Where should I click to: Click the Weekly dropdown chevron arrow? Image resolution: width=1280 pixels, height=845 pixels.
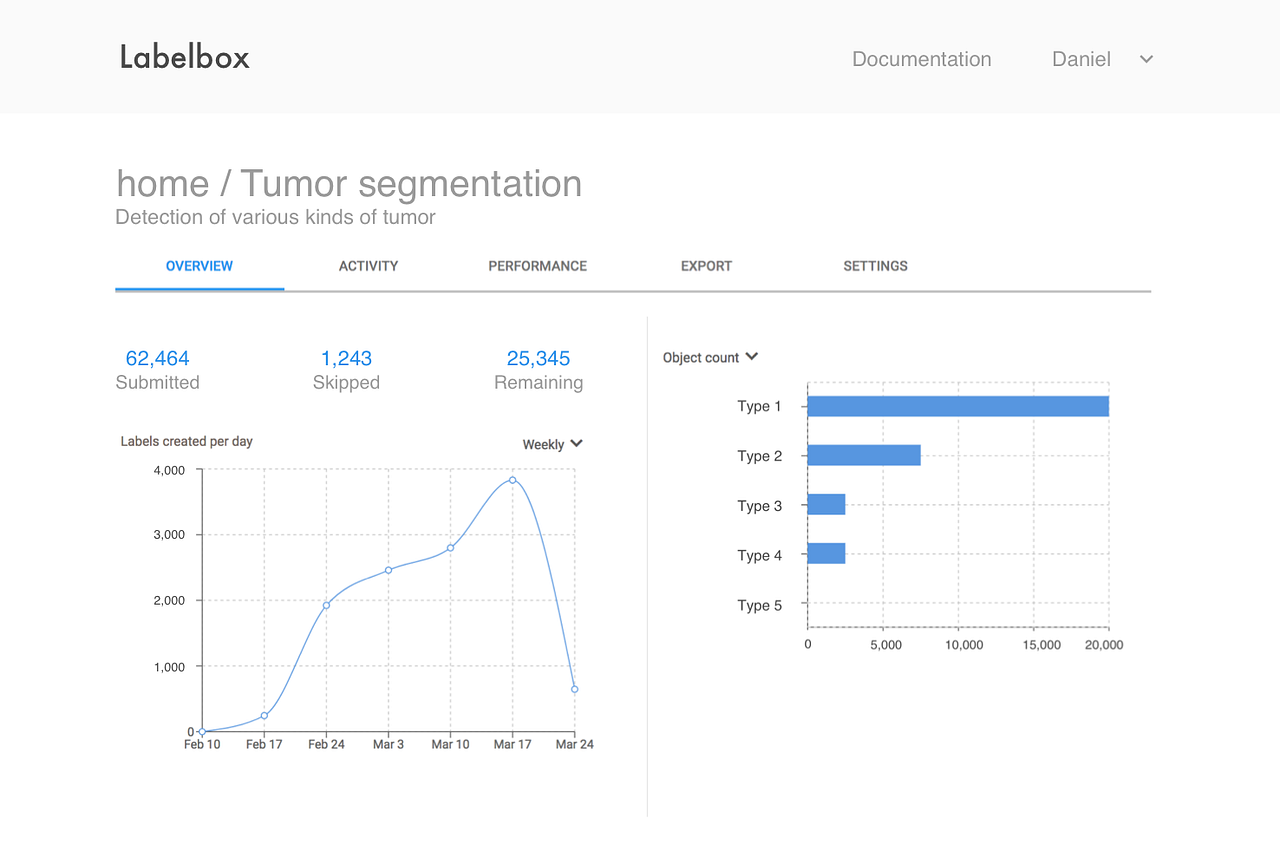[576, 443]
